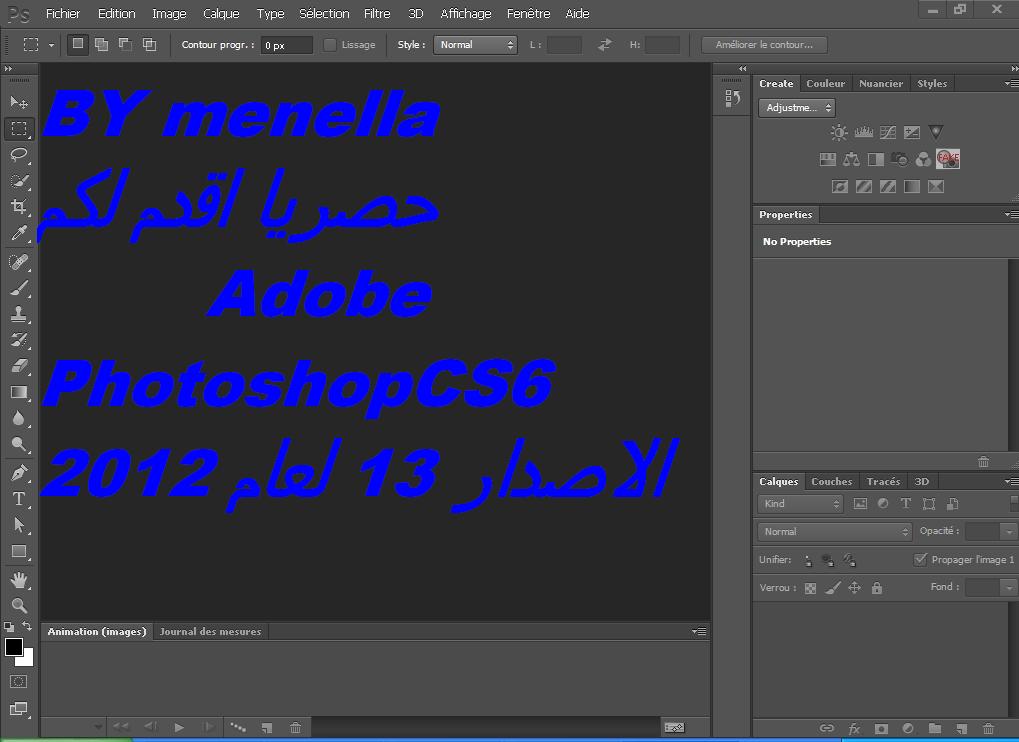
Task: Open the Animation panel flyout menu
Action: 699,632
